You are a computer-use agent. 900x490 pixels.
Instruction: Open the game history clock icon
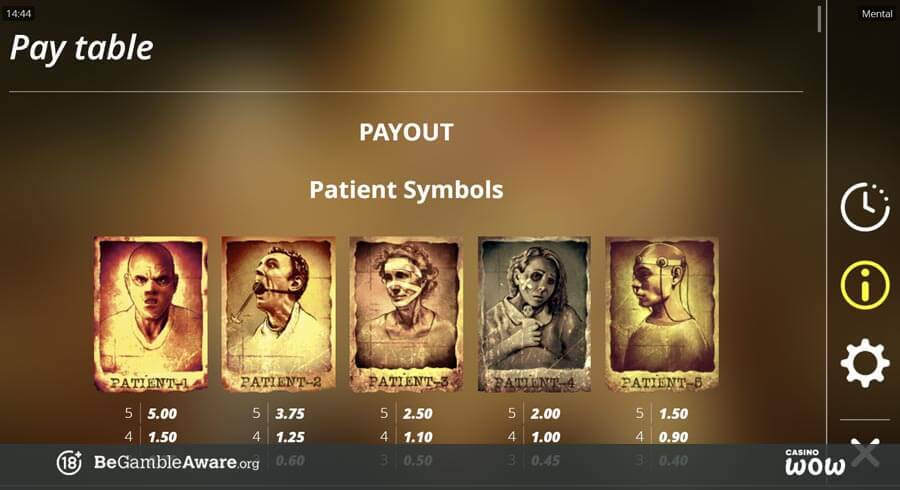tap(865, 207)
